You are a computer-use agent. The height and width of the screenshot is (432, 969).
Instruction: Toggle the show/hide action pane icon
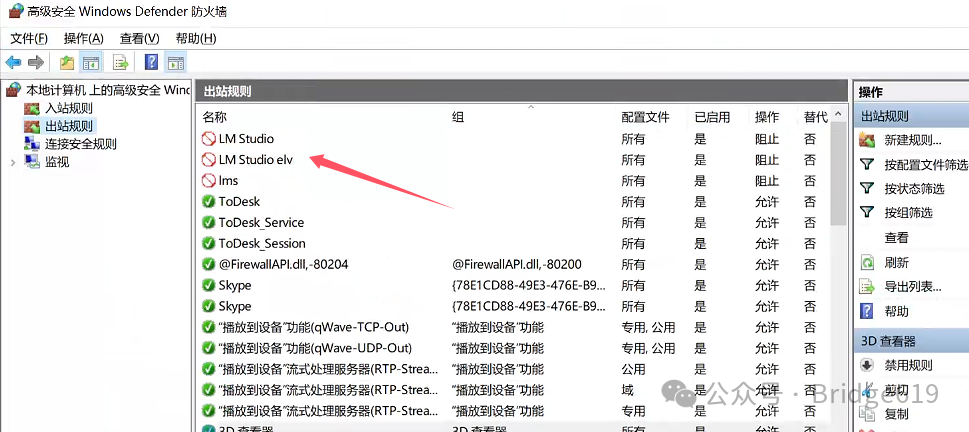(x=176, y=62)
